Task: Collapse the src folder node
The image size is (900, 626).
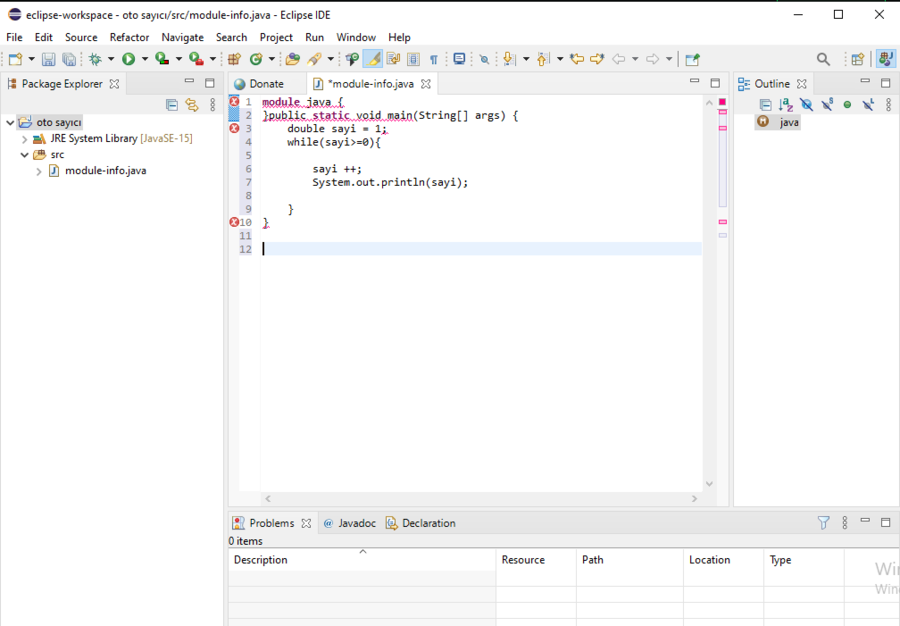Action: pos(24,155)
